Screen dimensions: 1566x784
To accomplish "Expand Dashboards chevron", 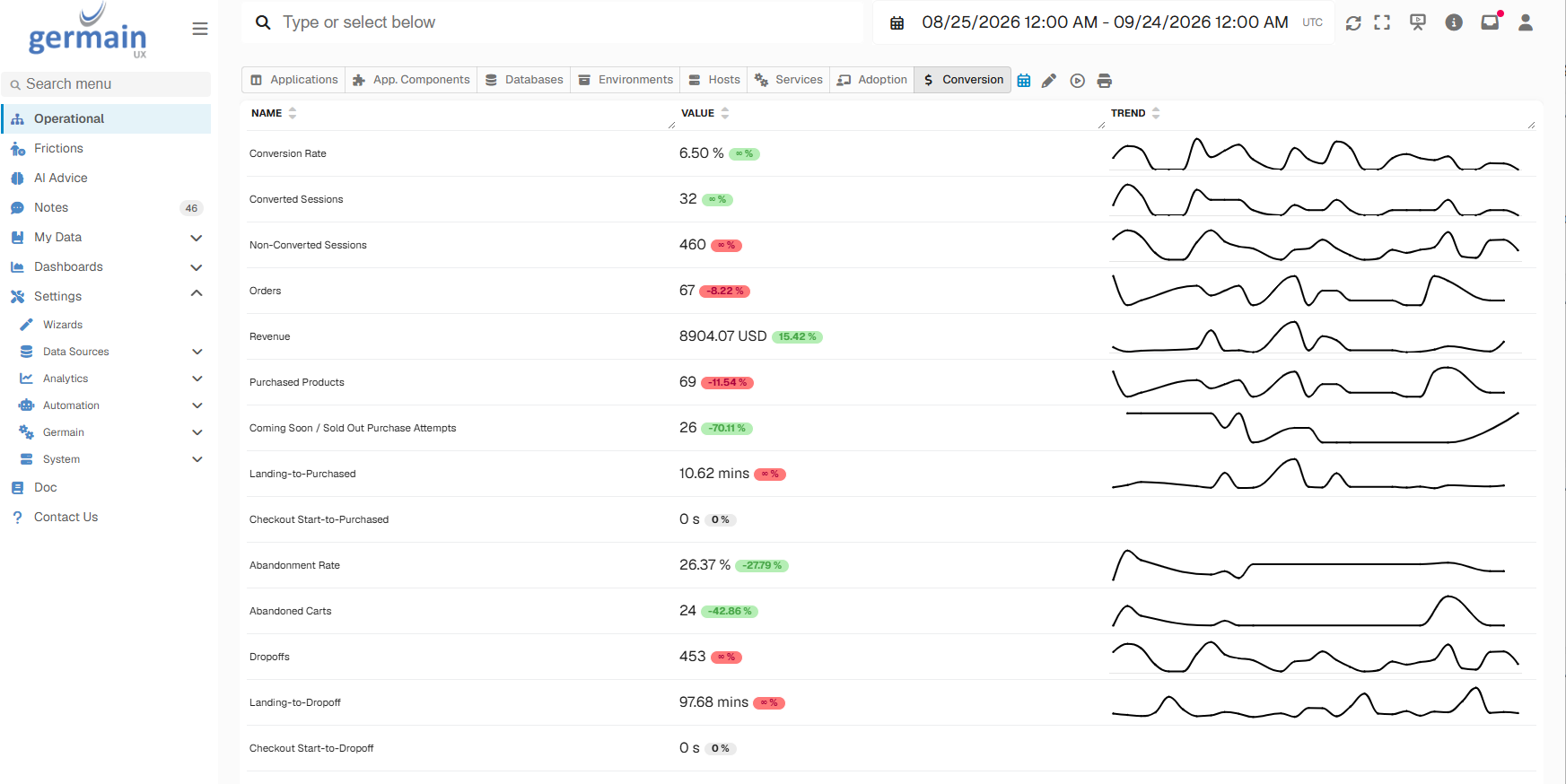I will [x=197, y=267].
